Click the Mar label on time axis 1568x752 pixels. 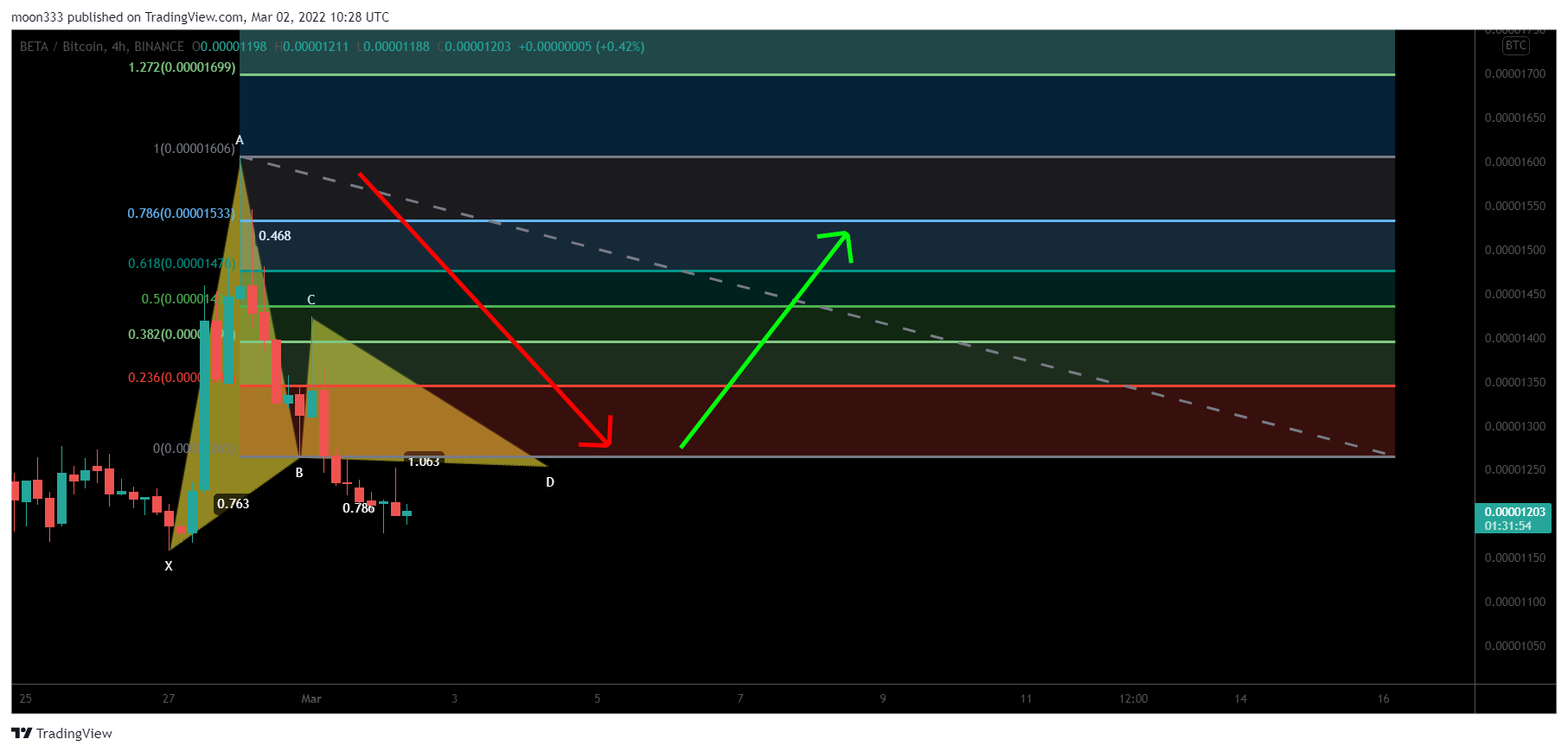[311, 699]
